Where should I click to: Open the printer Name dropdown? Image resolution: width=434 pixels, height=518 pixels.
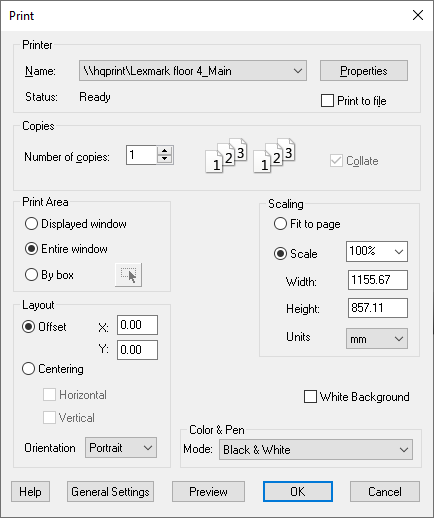[x=193, y=71]
